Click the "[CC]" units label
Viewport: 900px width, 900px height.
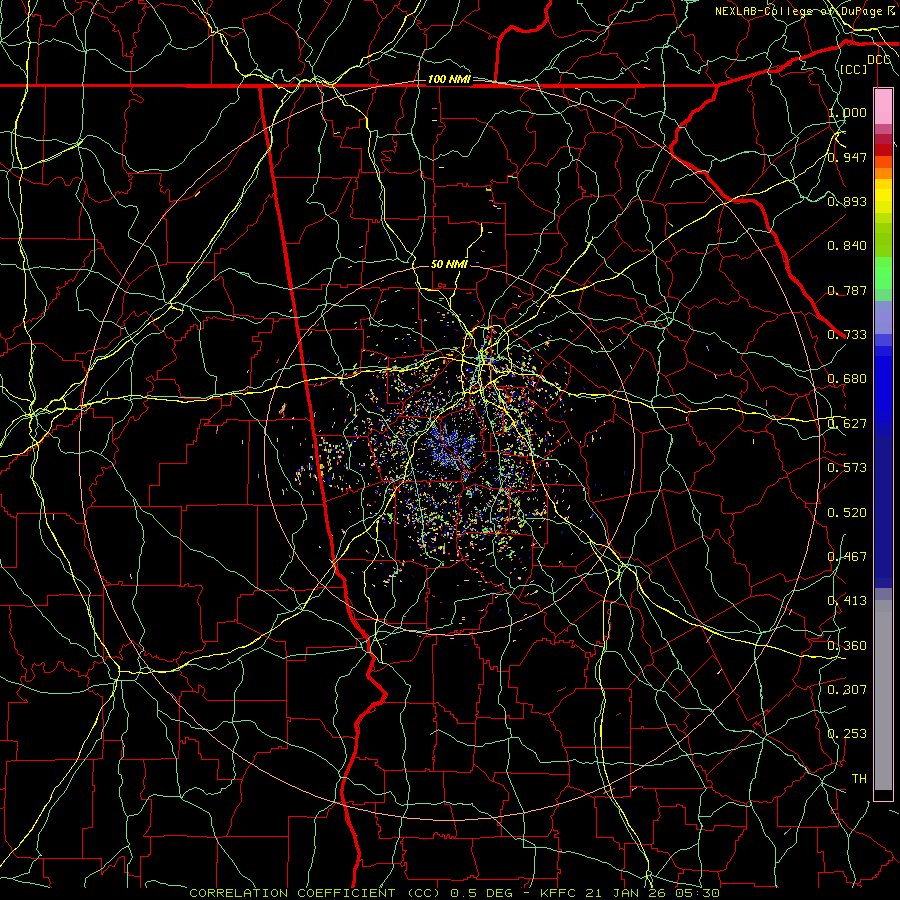[x=853, y=69]
